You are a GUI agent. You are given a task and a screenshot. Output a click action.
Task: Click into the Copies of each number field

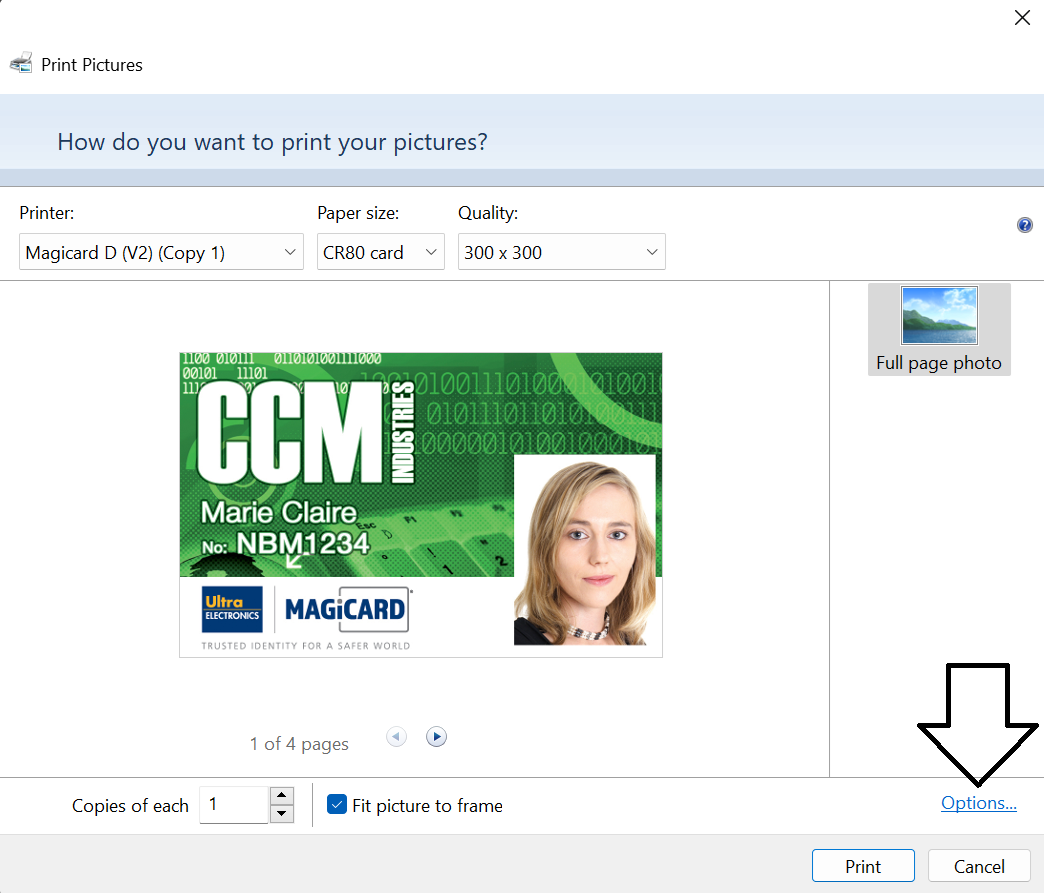click(234, 804)
